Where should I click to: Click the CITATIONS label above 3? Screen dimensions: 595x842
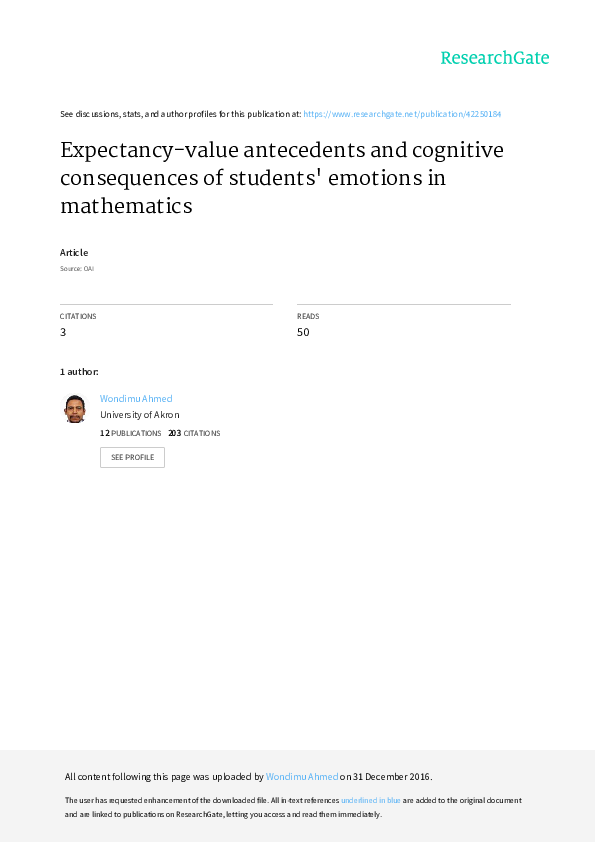pos(78,316)
